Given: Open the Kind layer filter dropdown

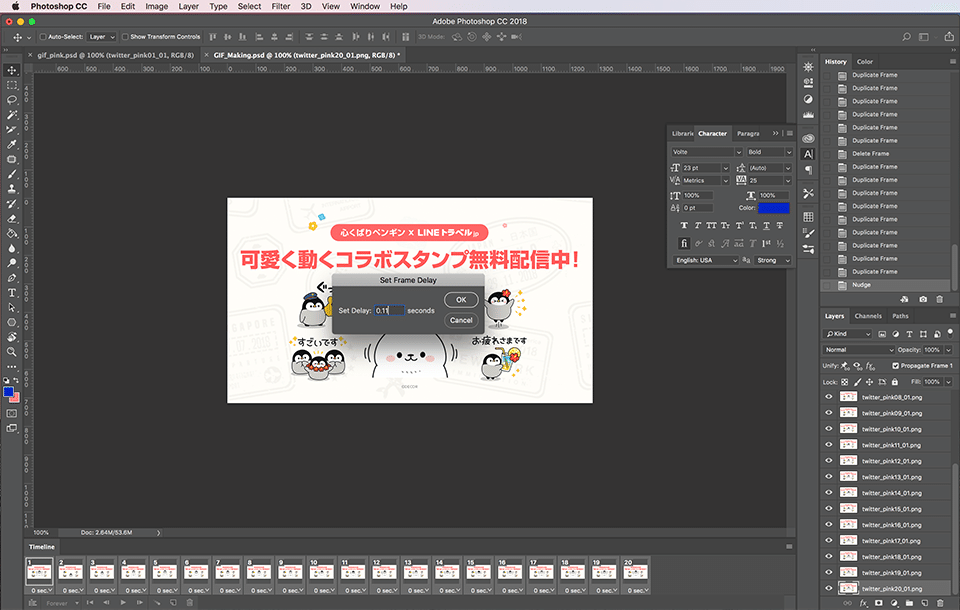Looking at the screenshot, I should tap(847, 334).
